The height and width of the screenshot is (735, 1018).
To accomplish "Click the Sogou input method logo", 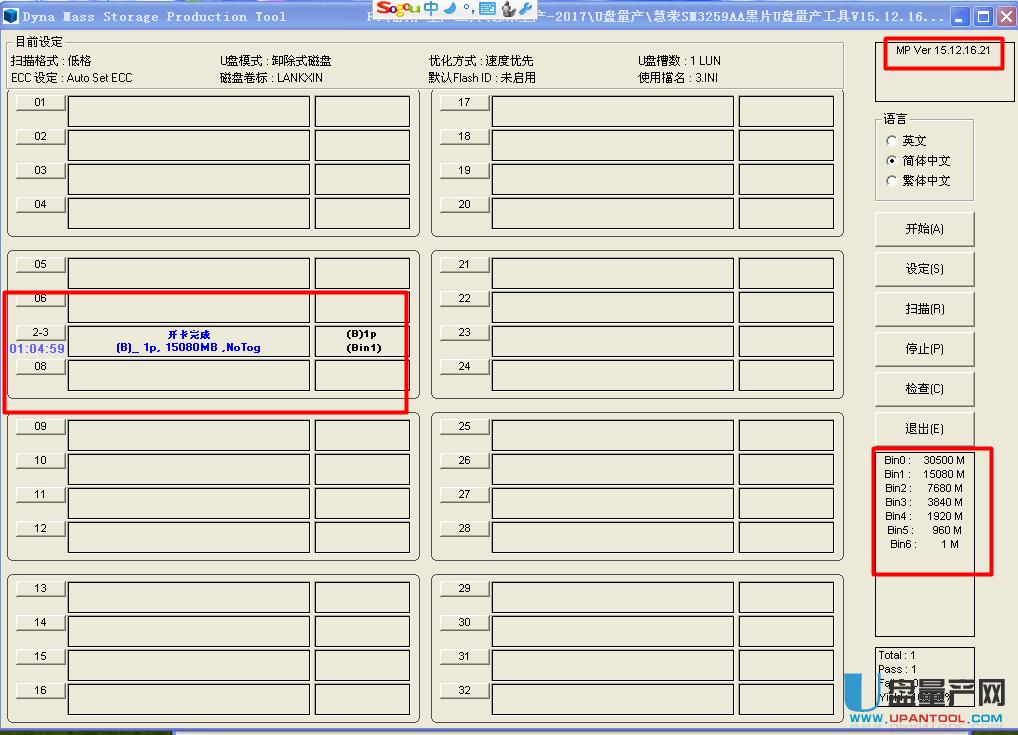I will [396, 8].
